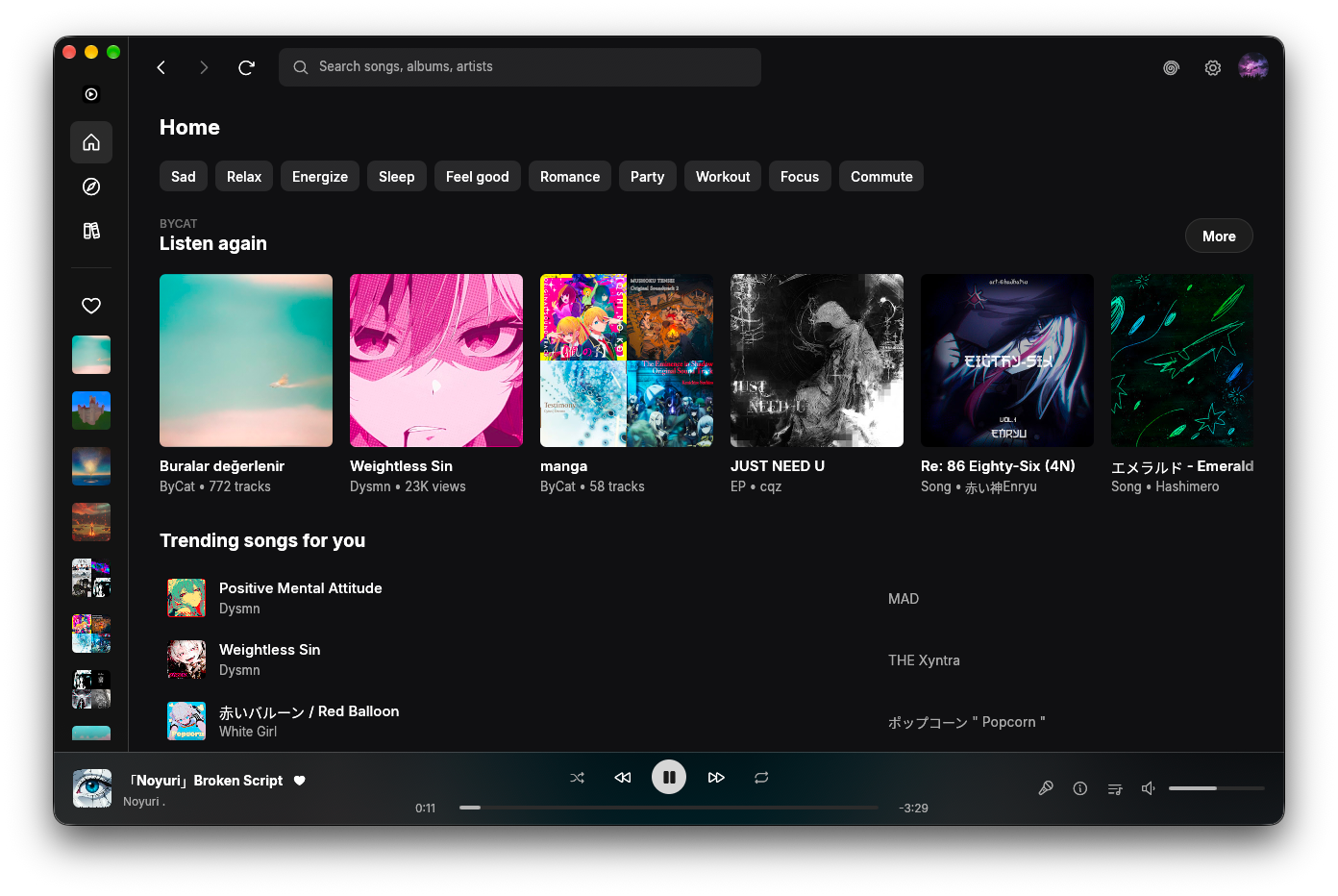
Task: Open lyrics with the microphone icon
Action: 1046,788
